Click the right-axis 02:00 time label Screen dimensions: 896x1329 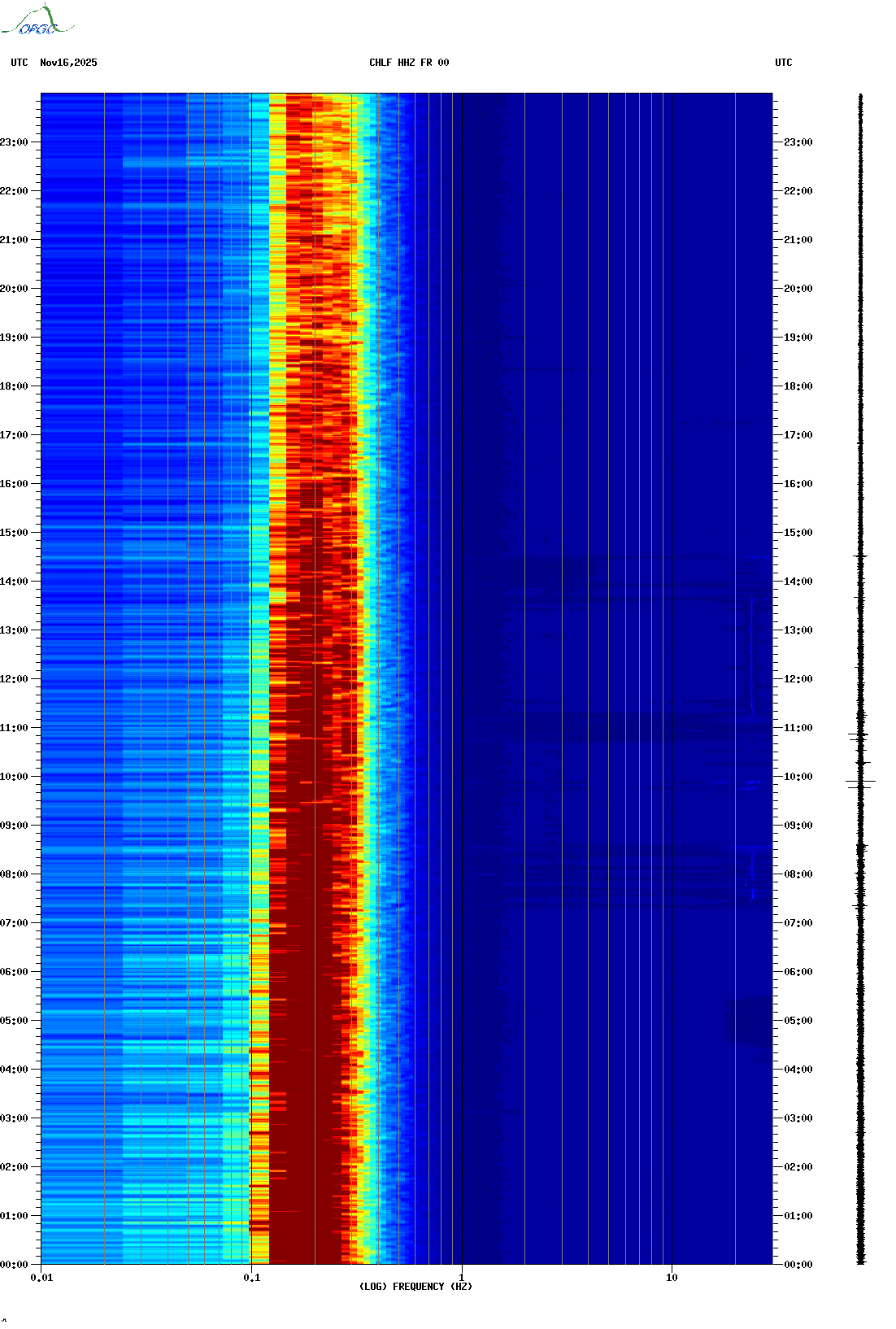pyautogui.click(x=798, y=1167)
